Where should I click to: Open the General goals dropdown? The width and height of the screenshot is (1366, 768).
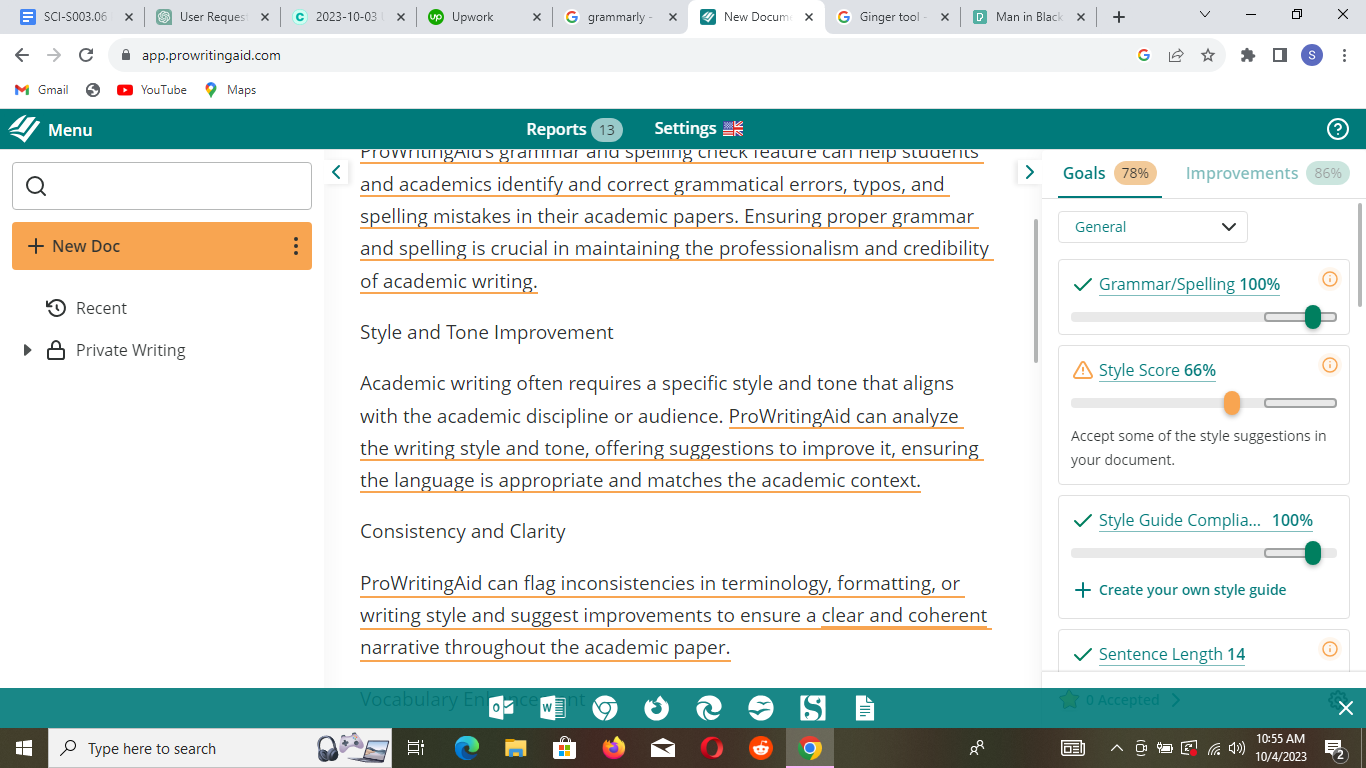point(1152,227)
